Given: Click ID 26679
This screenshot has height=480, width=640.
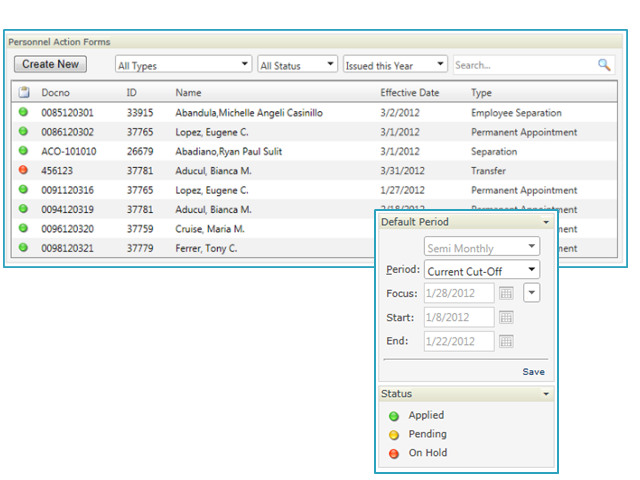Looking at the screenshot, I should tap(140, 151).
